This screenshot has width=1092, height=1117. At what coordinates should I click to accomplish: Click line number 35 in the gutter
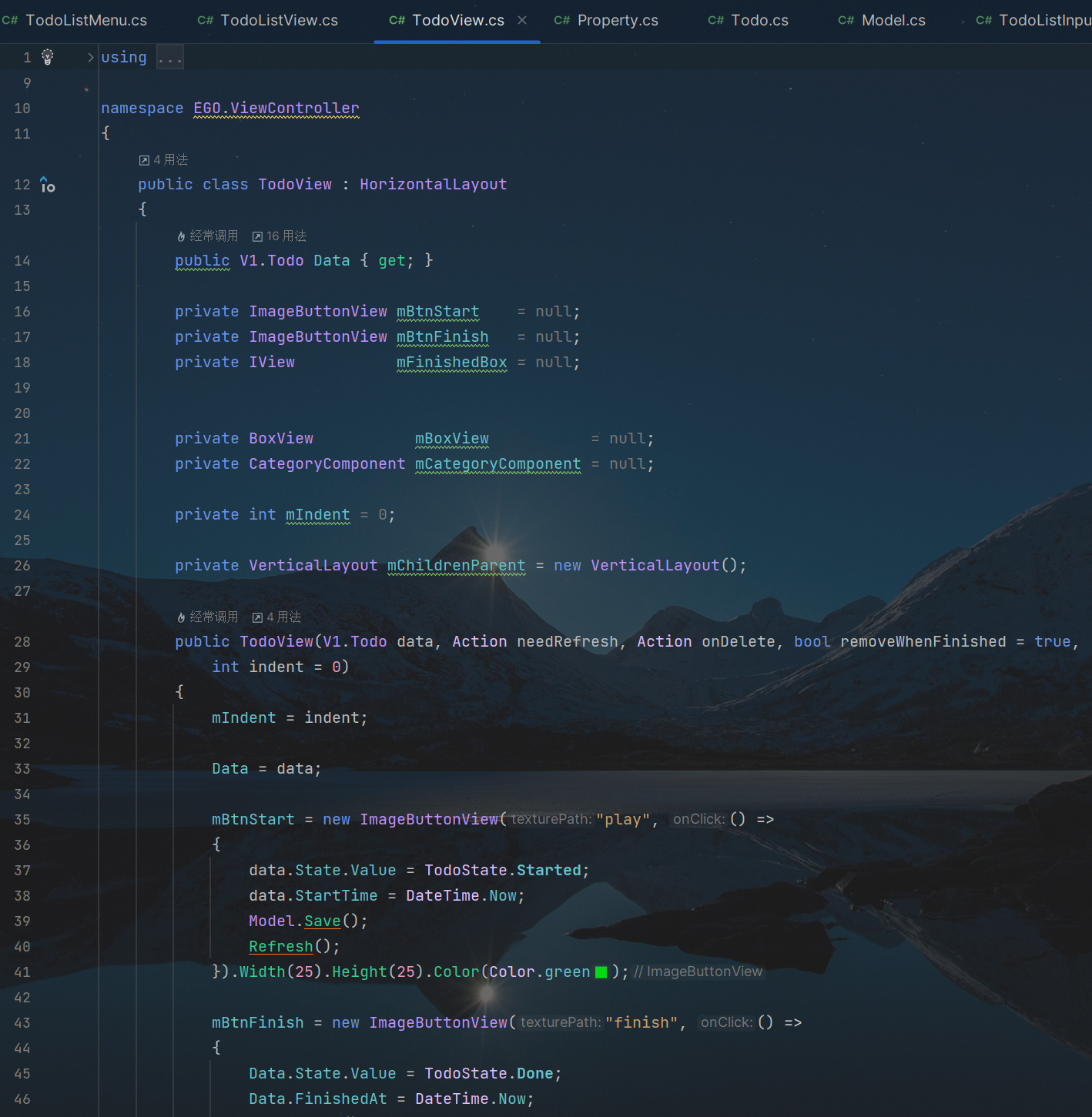click(x=22, y=819)
